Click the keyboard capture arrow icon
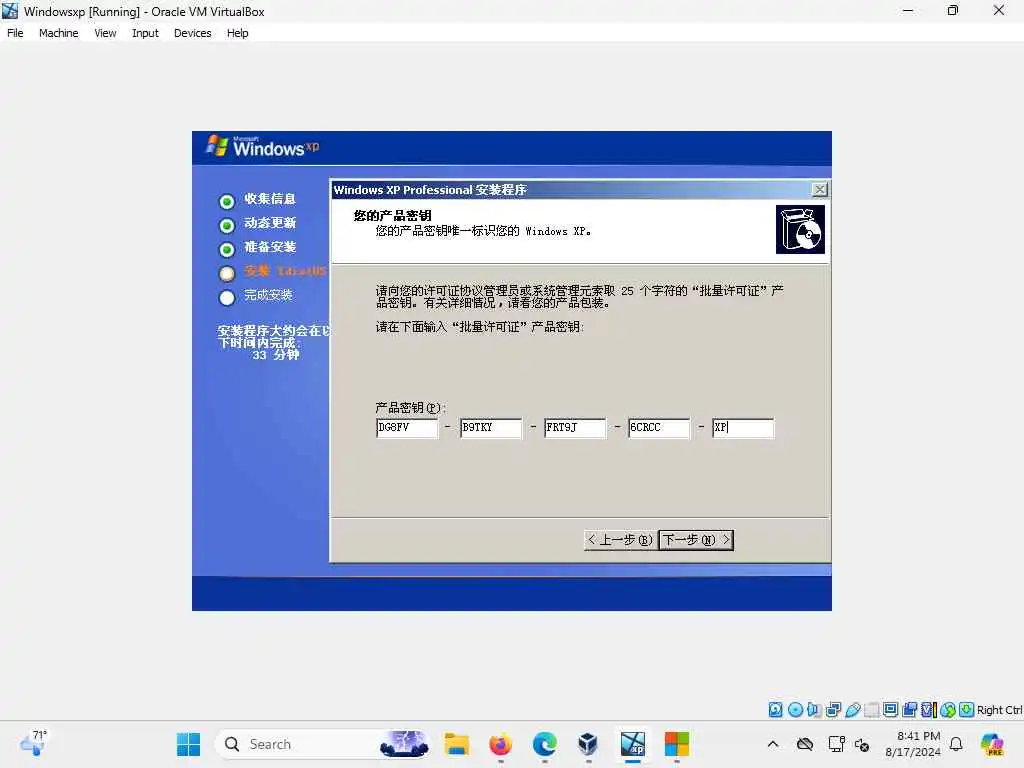The height and width of the screenshot is (768, 1024). pos(967,709)
